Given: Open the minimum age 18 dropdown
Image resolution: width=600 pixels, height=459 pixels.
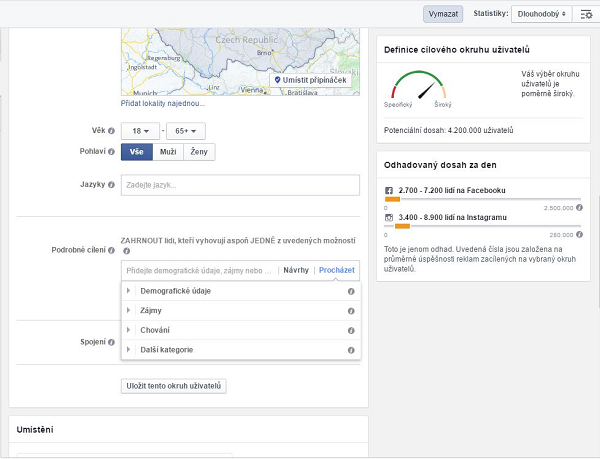Looking at the screenshot, I should click(140, 131).
